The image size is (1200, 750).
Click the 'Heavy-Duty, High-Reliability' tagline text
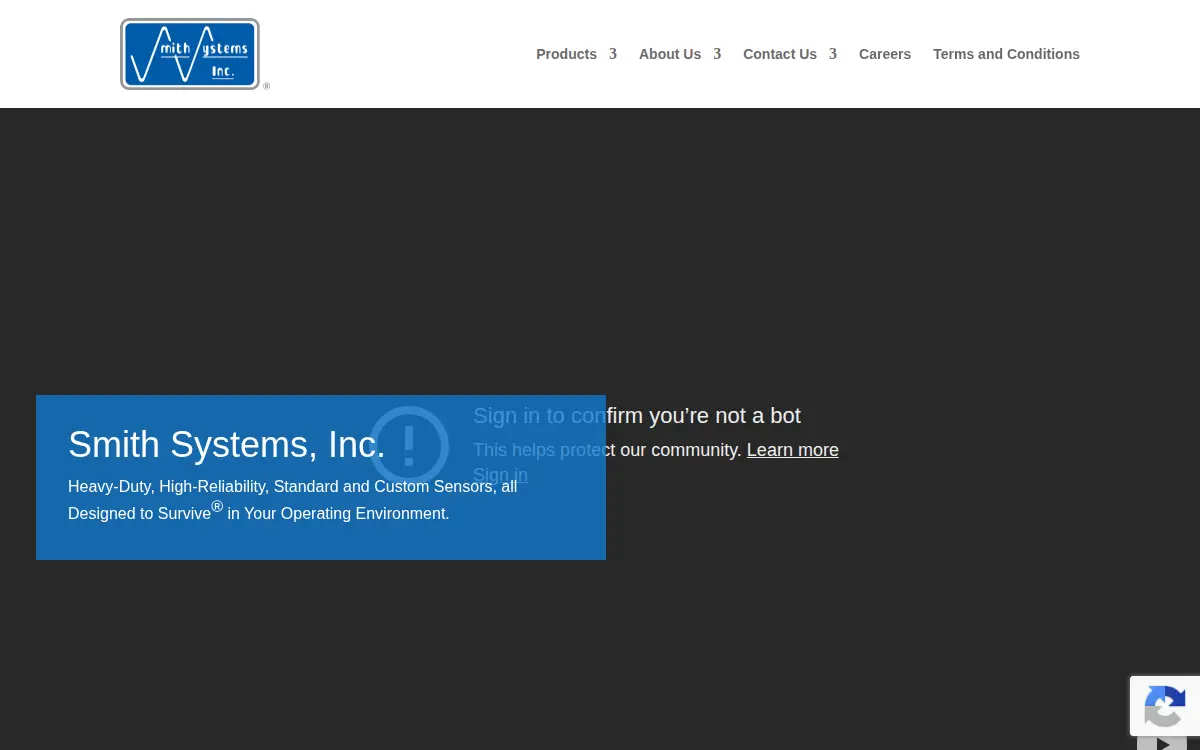click(x=293, y=499)
